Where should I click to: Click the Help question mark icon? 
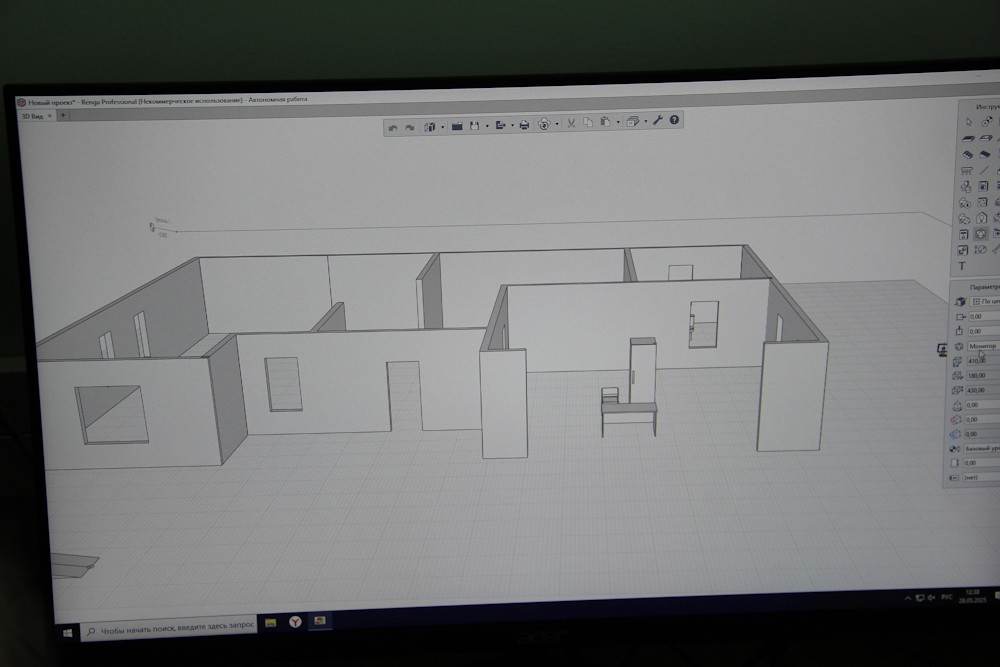point(675,121)
